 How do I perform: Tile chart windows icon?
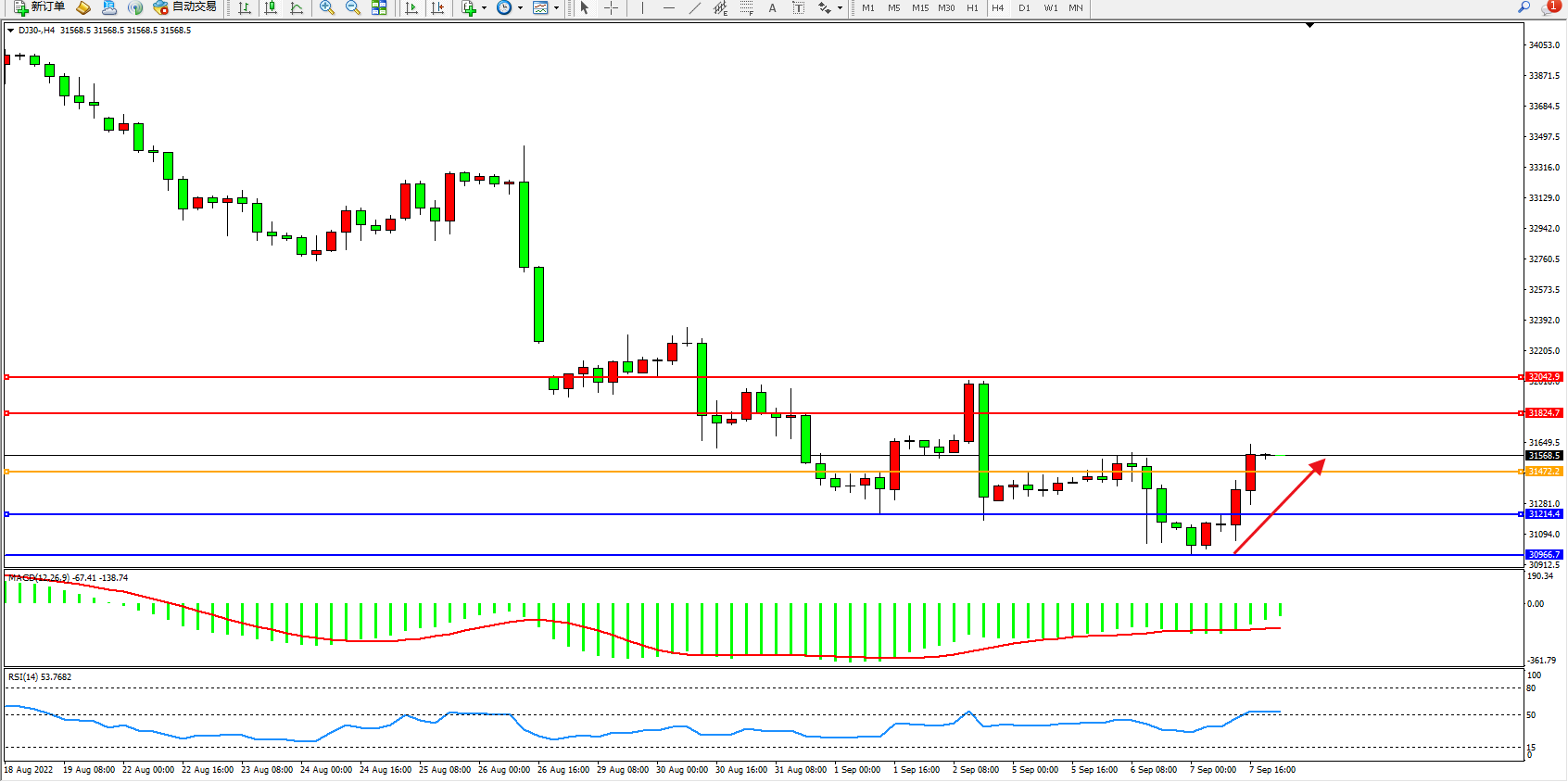(x=379, y=7)
